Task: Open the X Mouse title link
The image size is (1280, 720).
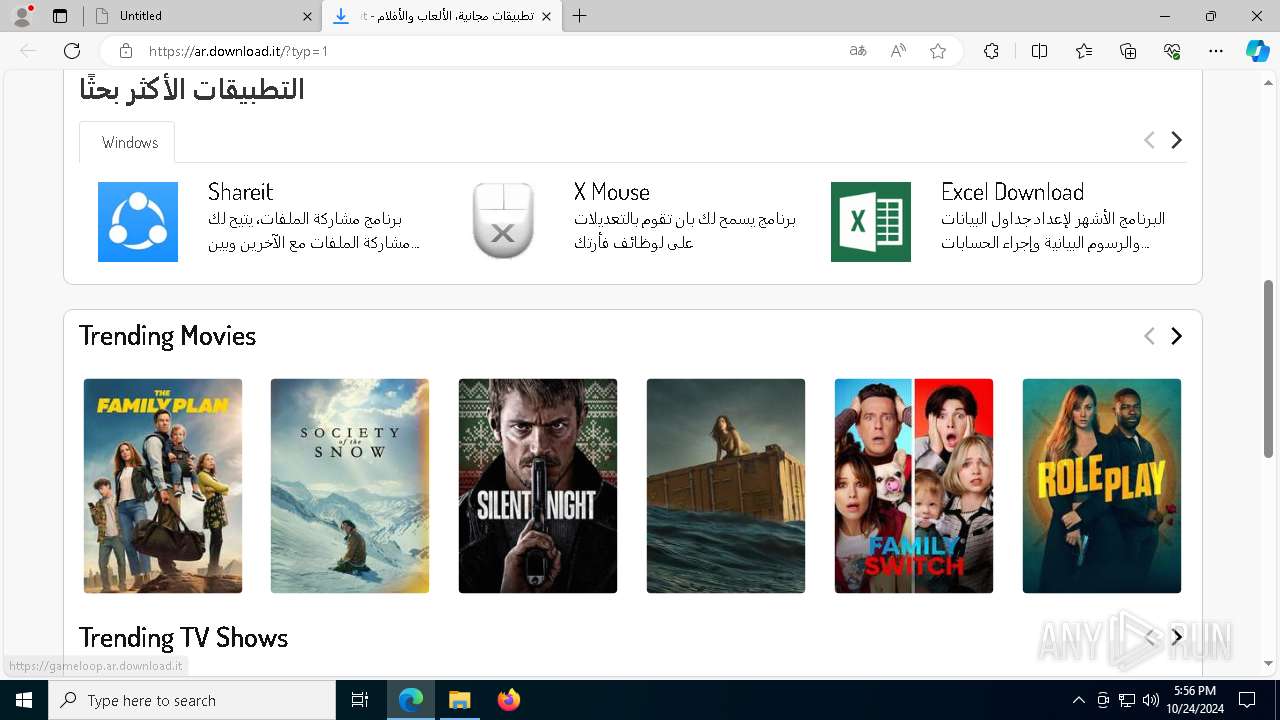Action: (x=612, y=192)
